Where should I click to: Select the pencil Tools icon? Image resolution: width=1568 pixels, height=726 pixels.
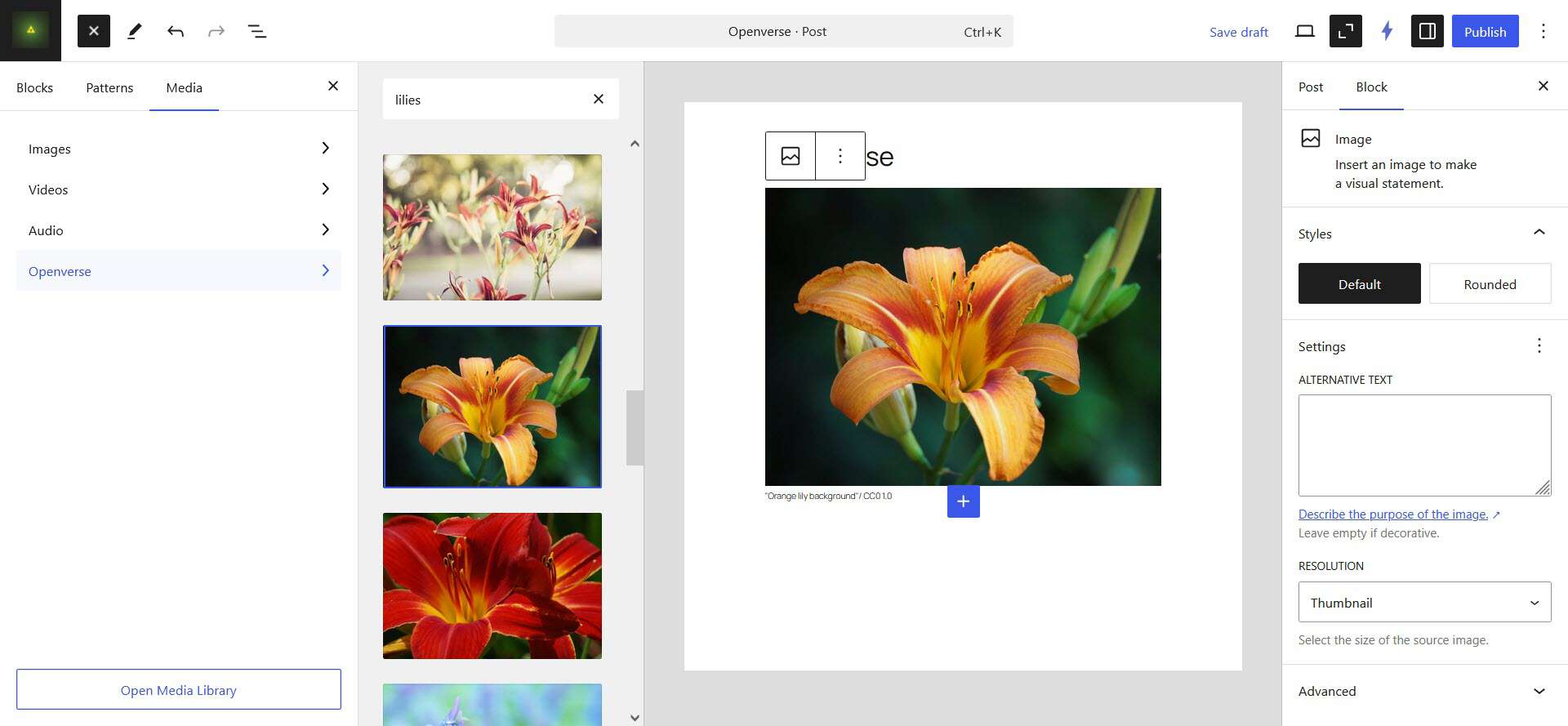pos(135,31)
